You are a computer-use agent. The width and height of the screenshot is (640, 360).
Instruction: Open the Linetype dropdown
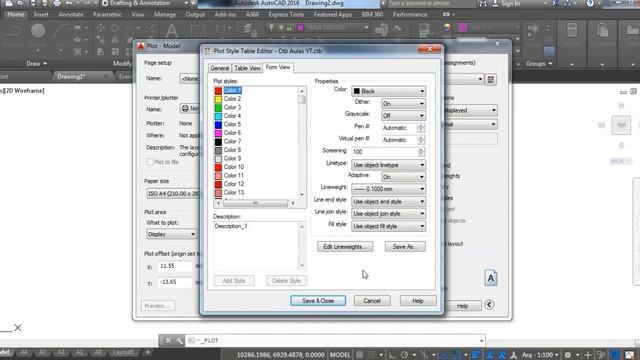tap(389, 165)
